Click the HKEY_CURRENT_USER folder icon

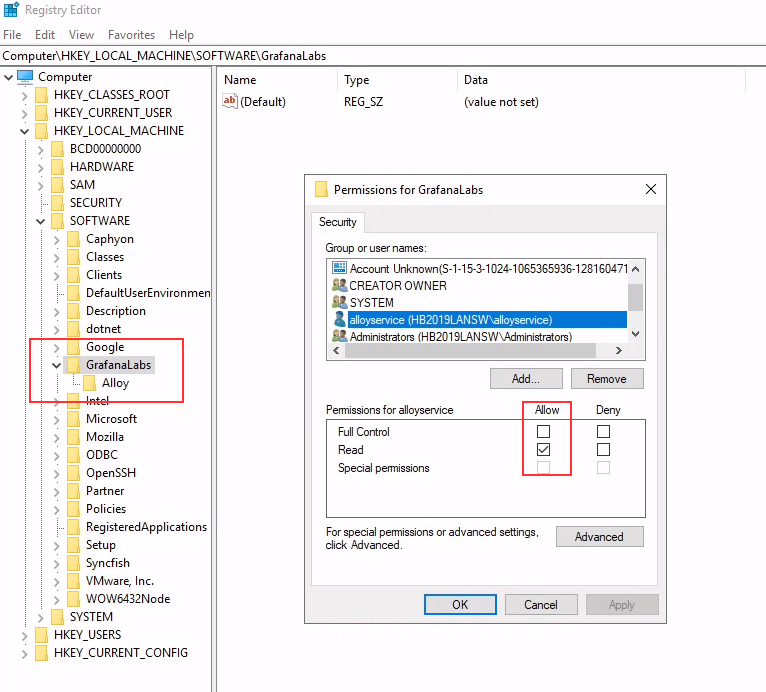click(42, 113)
